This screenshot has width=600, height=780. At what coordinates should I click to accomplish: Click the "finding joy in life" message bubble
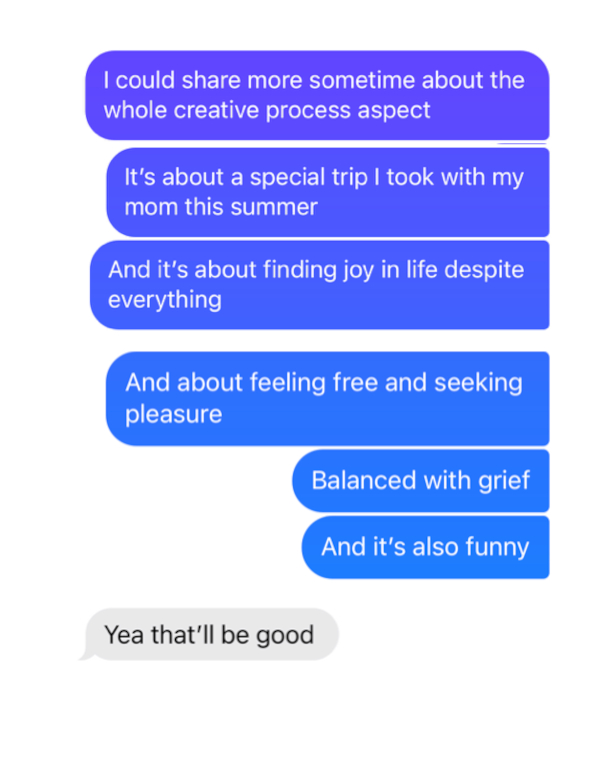point(319,285)
